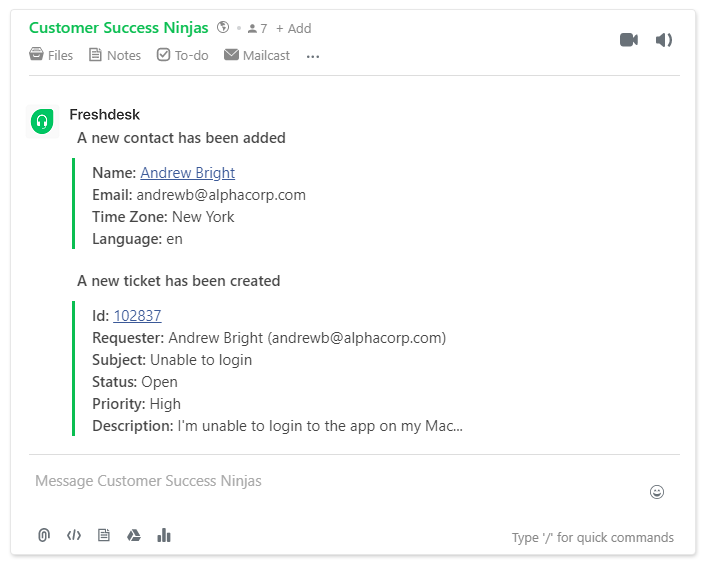
Task: Click the Requester line of ticket
Action: coord(269,338)
